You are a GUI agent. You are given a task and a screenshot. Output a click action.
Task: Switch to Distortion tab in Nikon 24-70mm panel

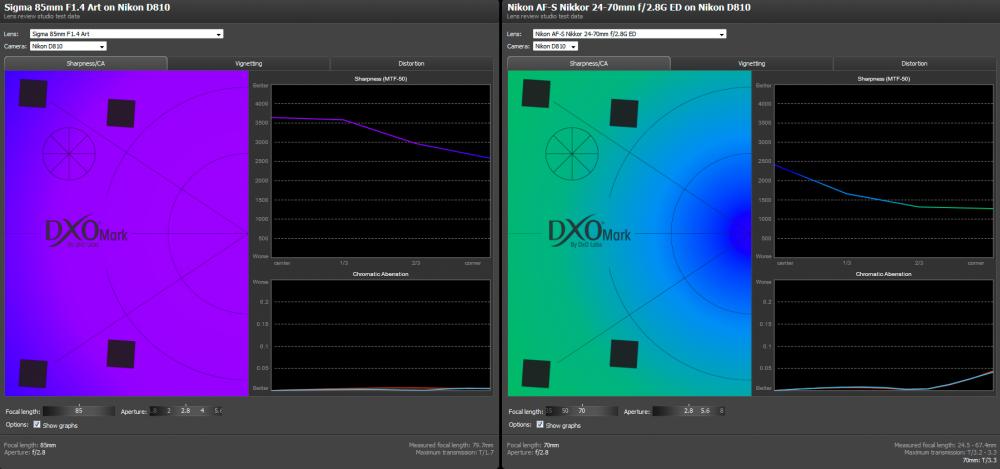pyautogui.click(x=914, y=64)
